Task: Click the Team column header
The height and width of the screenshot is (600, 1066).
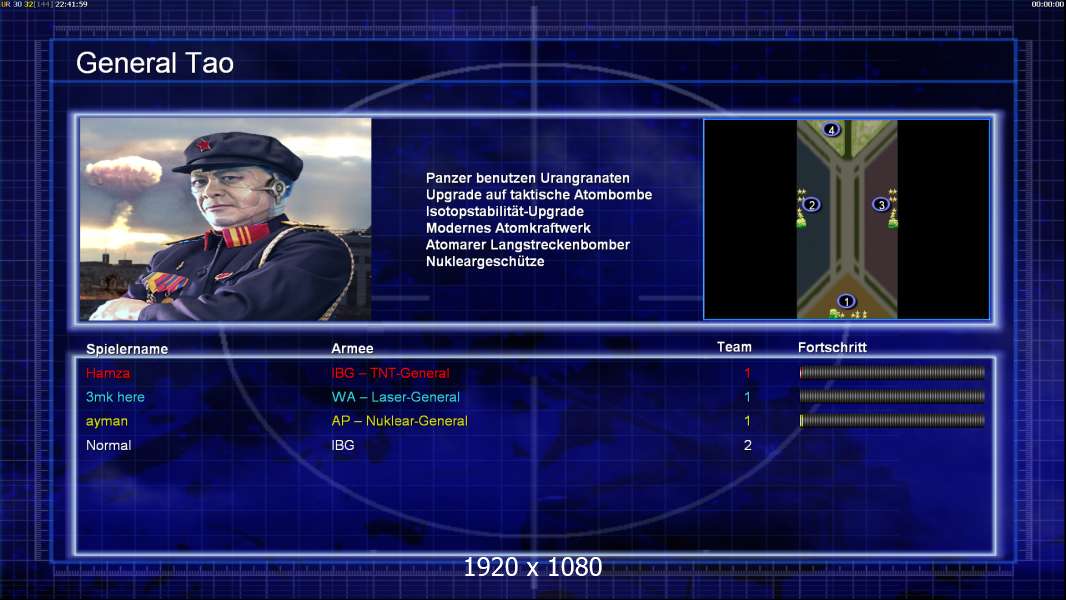Action: pyautogui.click(x=734, y=347)
